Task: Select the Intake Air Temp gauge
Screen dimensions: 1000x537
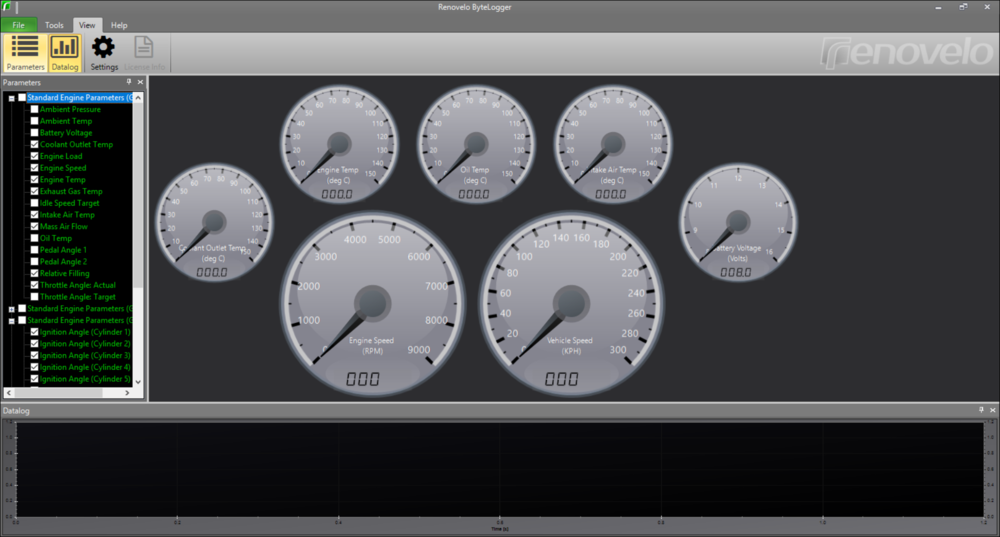Action: tap(612, 144)
